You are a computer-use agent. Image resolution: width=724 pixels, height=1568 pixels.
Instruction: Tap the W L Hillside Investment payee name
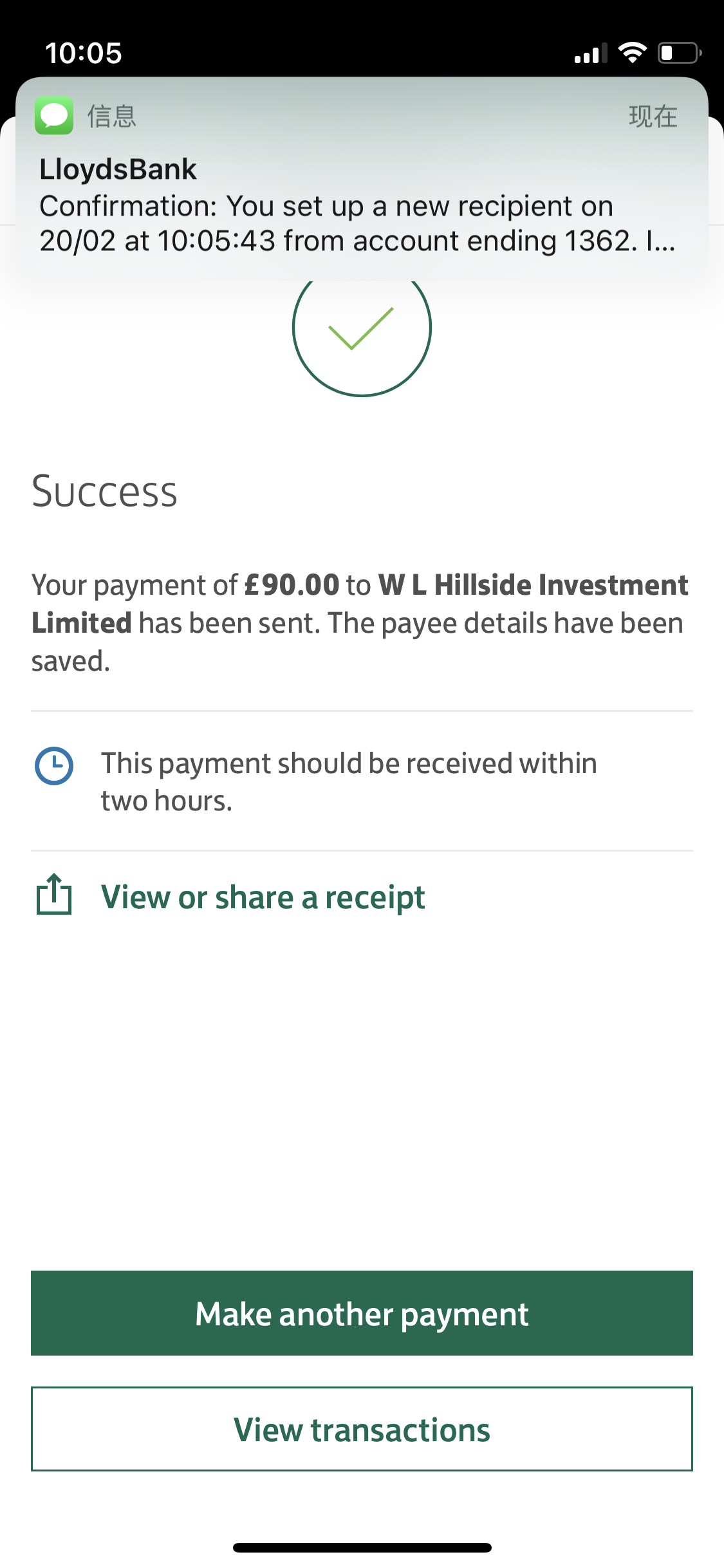tap(533, 585)
